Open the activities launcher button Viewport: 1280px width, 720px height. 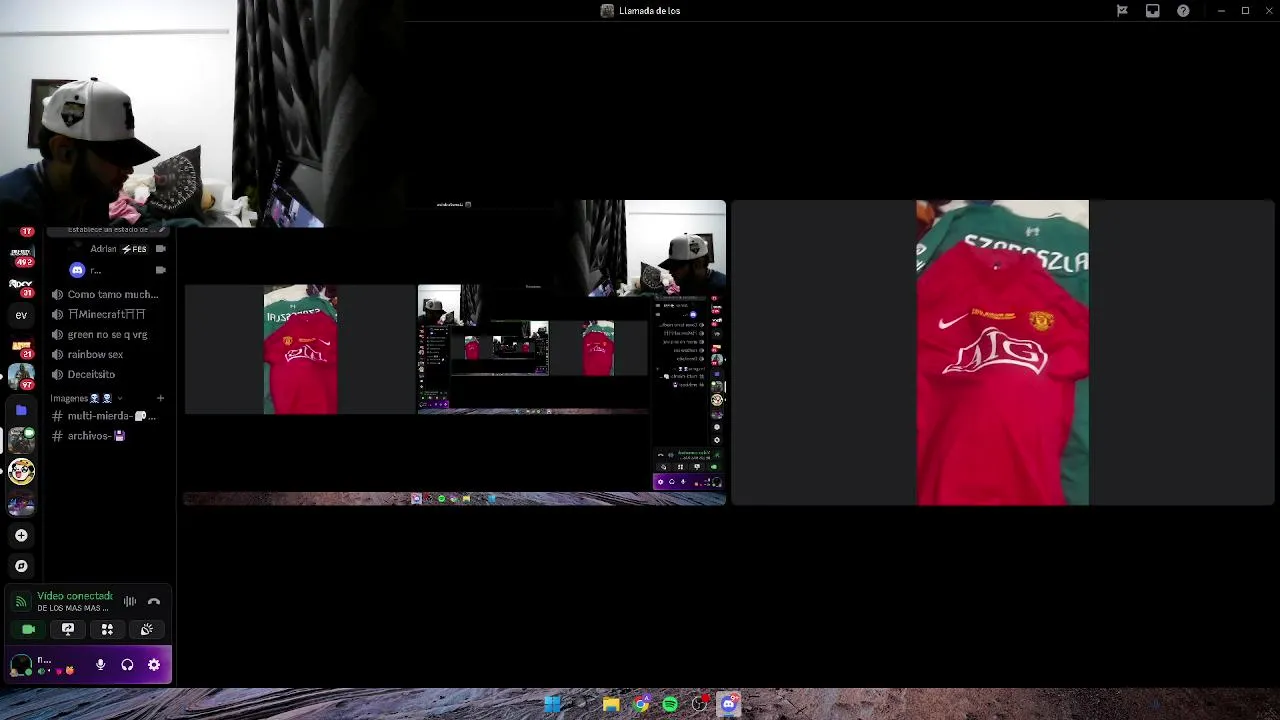point(107,629)
